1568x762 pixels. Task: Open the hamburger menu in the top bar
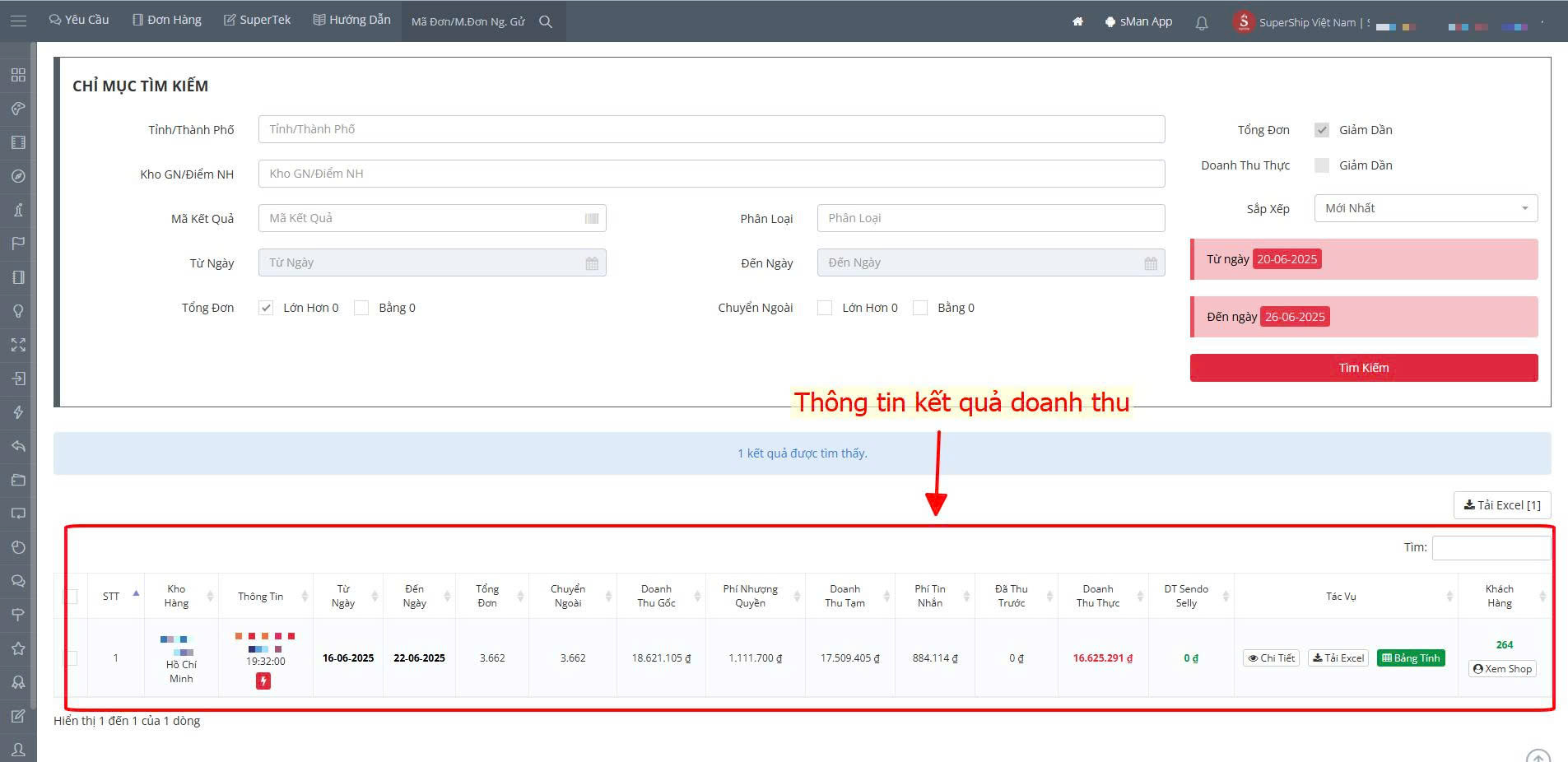[18, 21]
